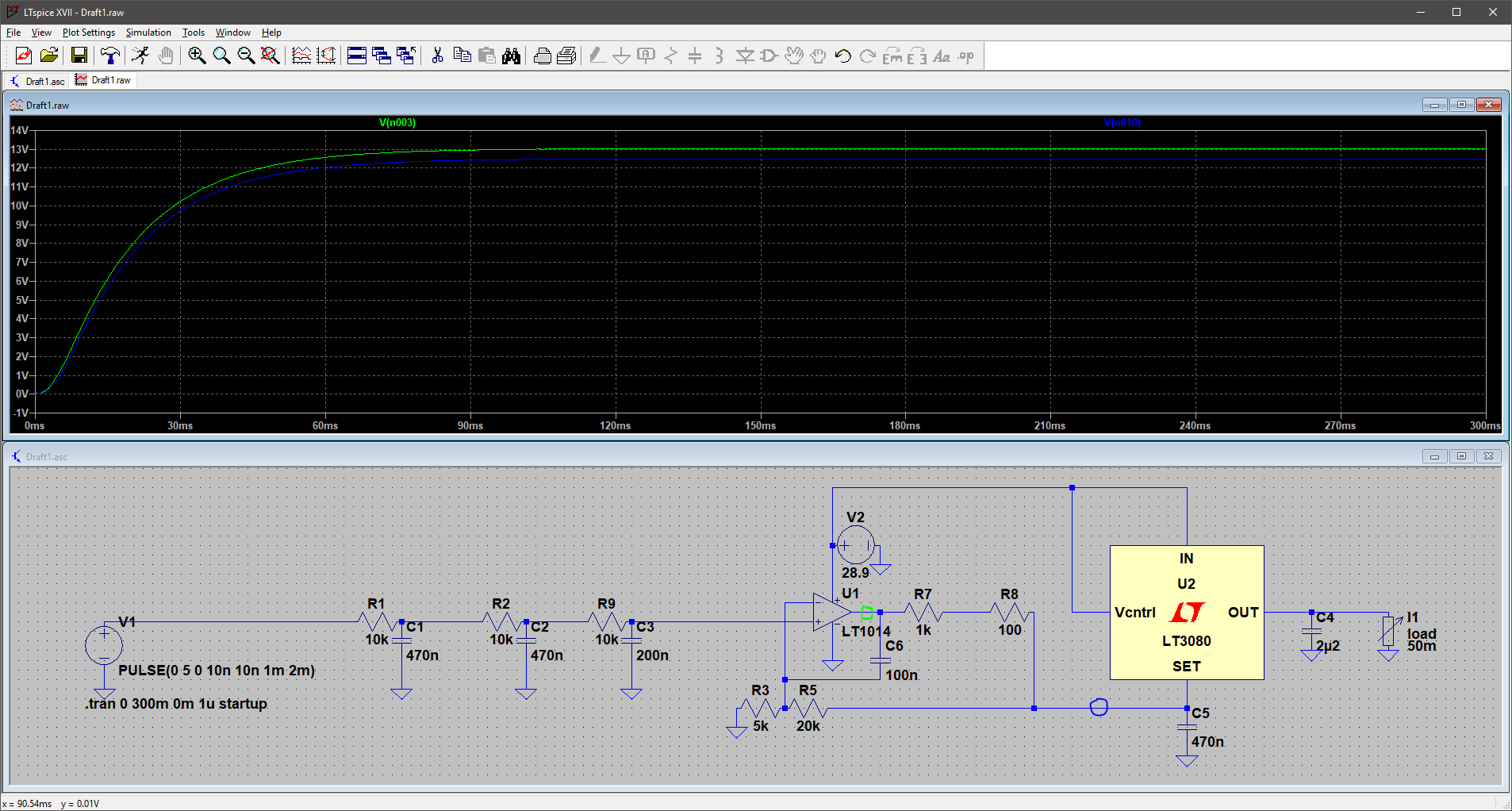Viewport: 1512px width, 811px height.
Task: Switch to Draft1.asc tab
Action: pos(37,81)
